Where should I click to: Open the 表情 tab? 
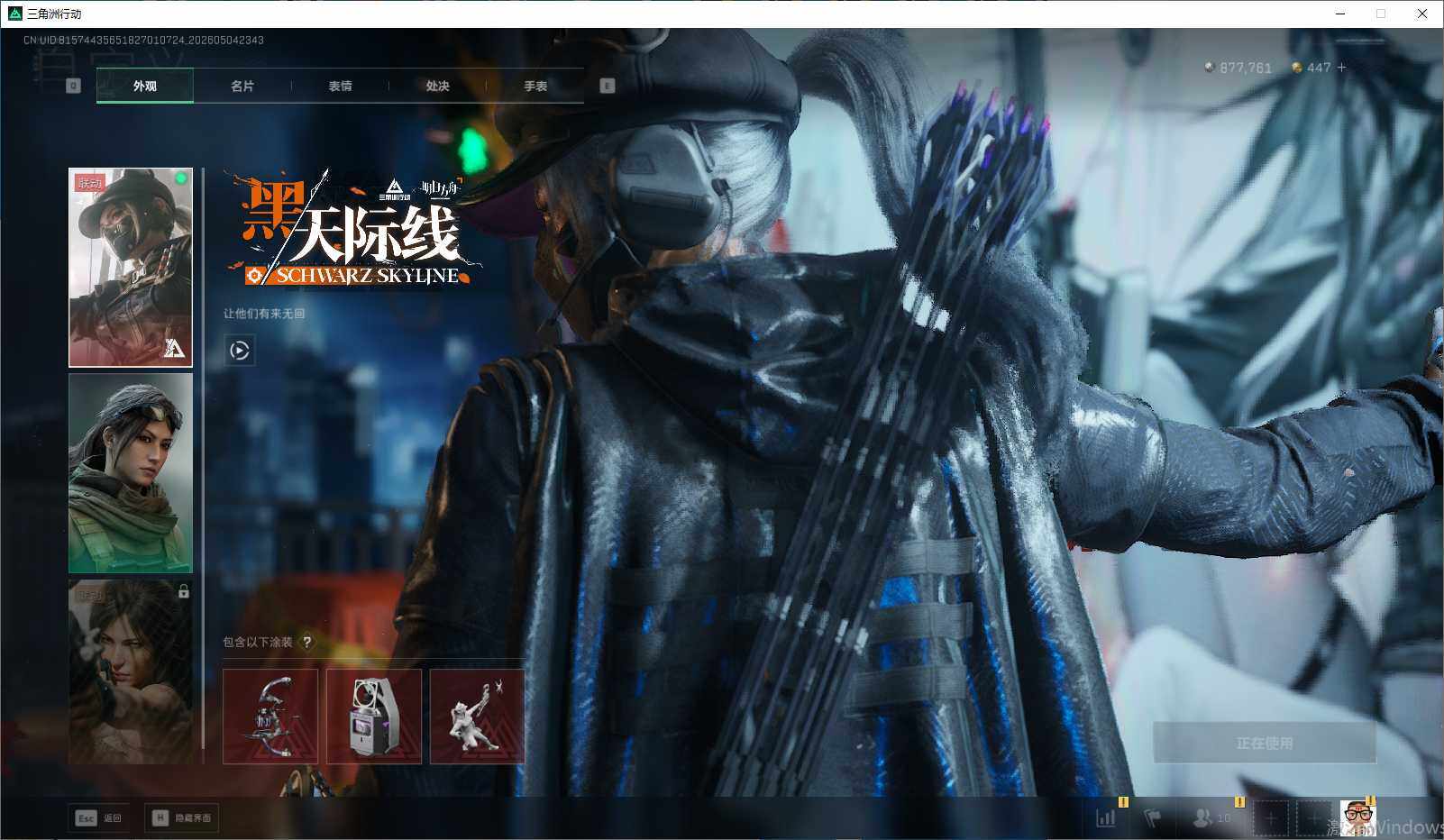[x=340, y=86]
